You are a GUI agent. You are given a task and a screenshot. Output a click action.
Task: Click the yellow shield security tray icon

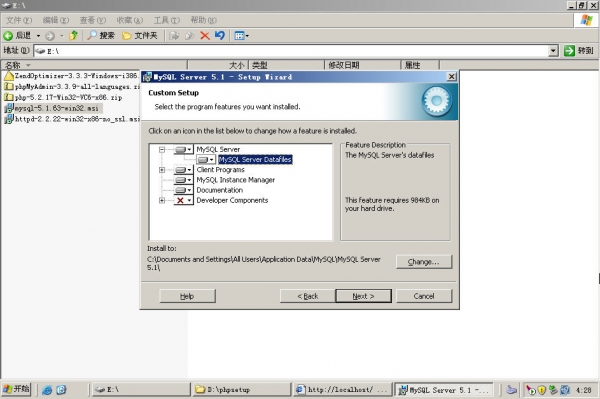tap(541, 390)
